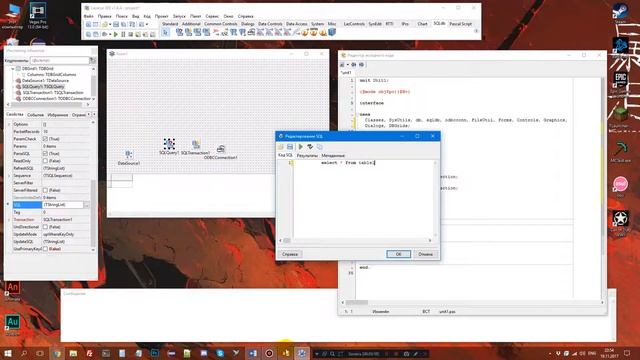This screenshot has height=360, width=640.
Task: Click the save icon in the SQL editor toolbar
Action: pos(290,147)
